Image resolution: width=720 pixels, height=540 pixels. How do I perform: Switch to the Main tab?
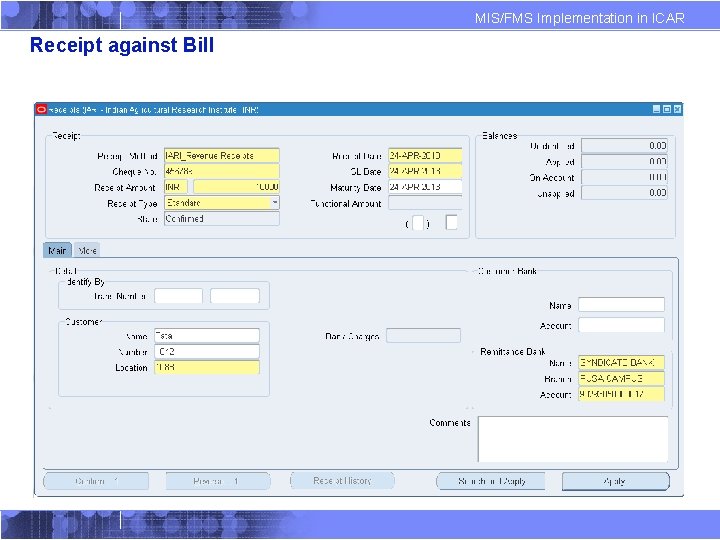point(57,250)
